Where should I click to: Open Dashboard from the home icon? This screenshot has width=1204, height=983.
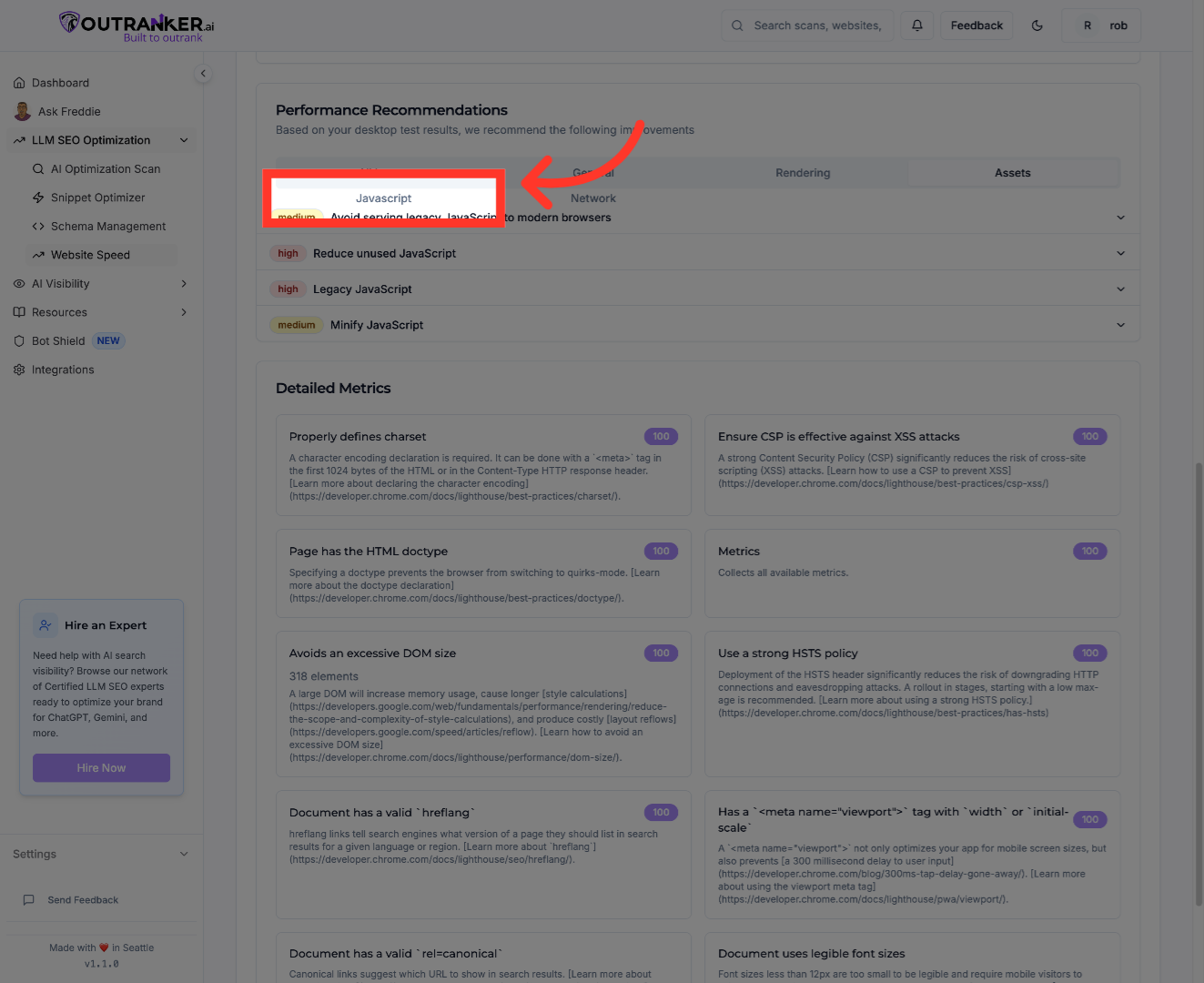coord(19,83)
